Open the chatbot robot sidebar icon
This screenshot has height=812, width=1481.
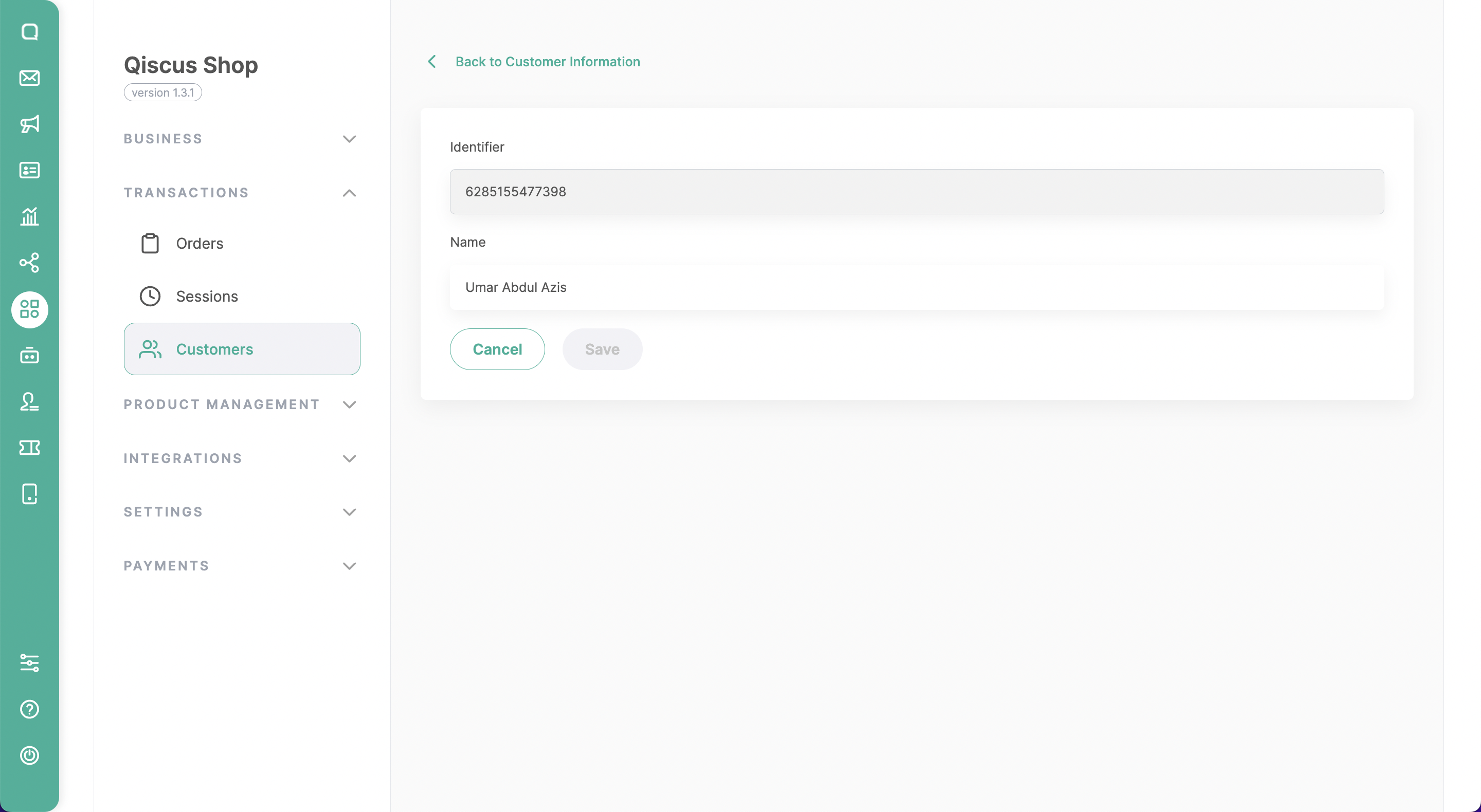click(x=29, y=356)
